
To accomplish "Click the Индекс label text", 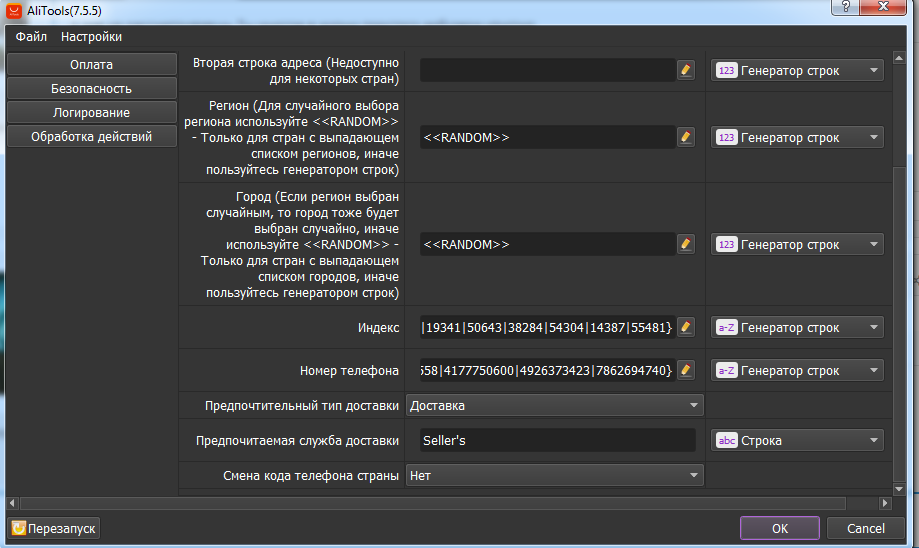I will [379, 328].
